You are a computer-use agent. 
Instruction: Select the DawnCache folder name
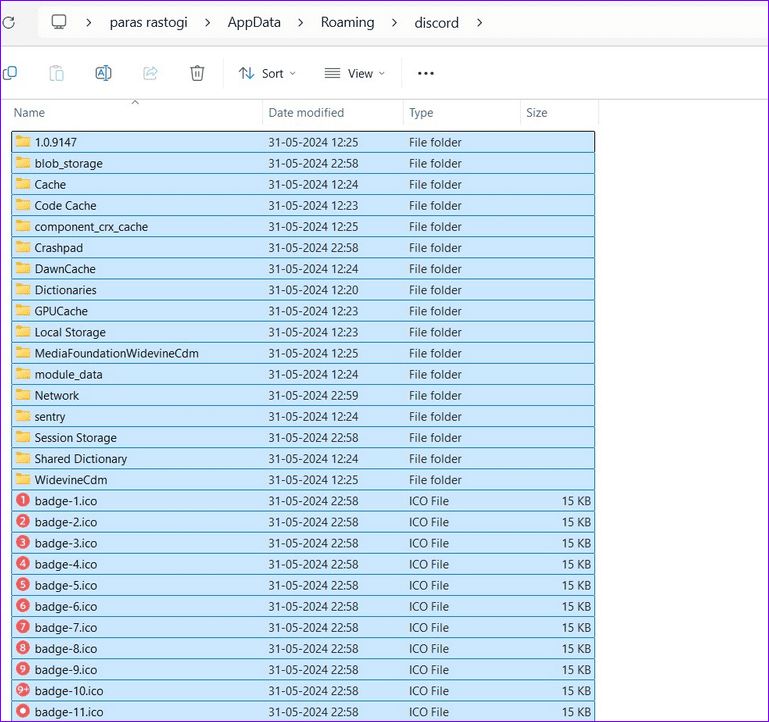[x=65, y=269]
